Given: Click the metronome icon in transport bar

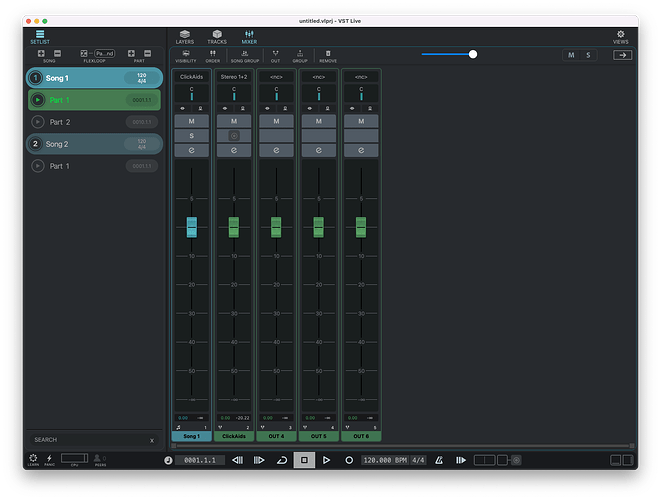Looking at the screenshot, I should click(437, 460).
